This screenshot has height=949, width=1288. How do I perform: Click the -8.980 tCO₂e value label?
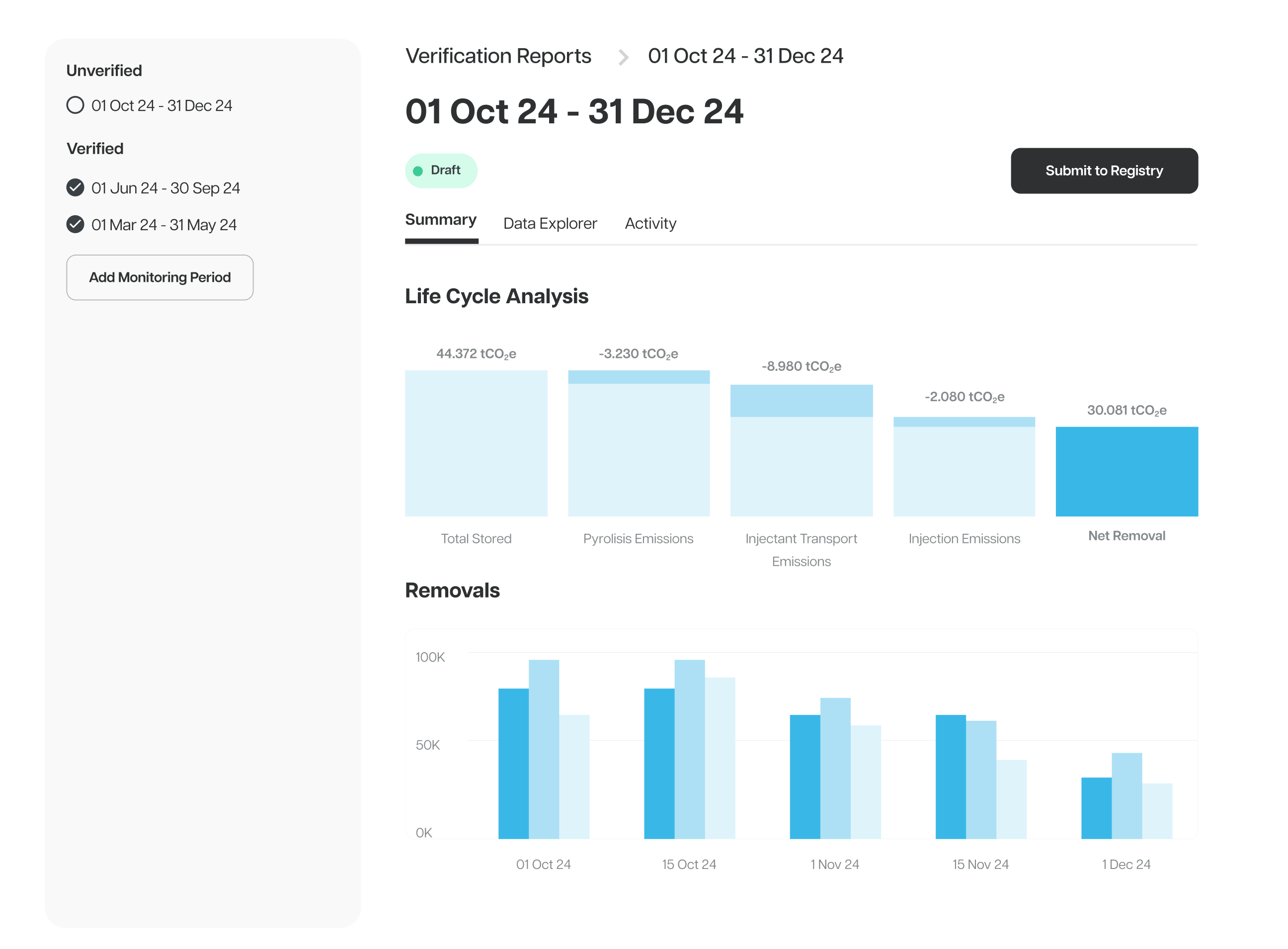coord(801,366)
